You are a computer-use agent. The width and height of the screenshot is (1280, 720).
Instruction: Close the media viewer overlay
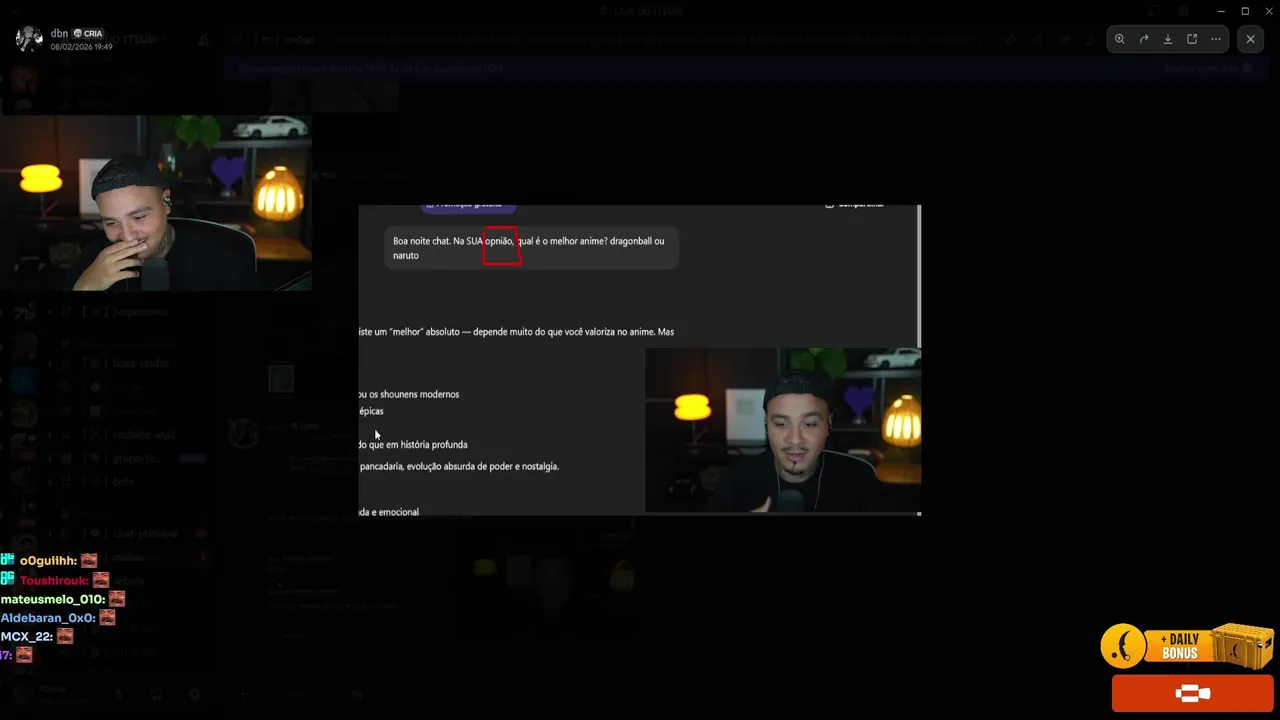[1250, 39]
